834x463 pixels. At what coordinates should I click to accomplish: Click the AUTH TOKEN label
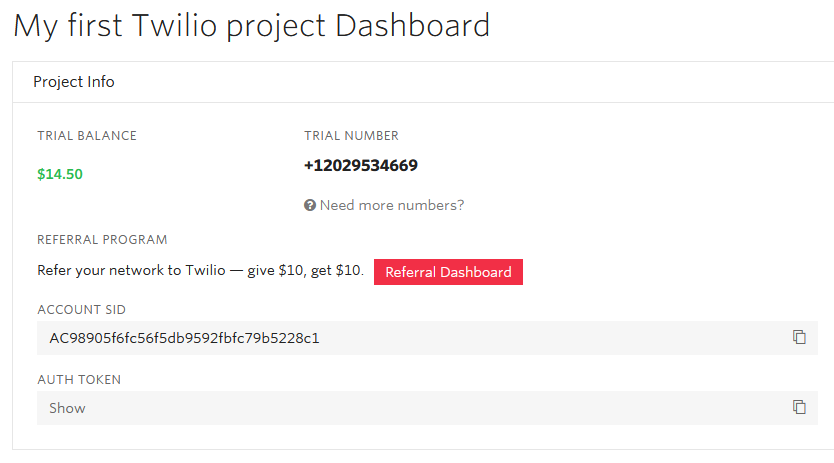click(x=79, y=380)
